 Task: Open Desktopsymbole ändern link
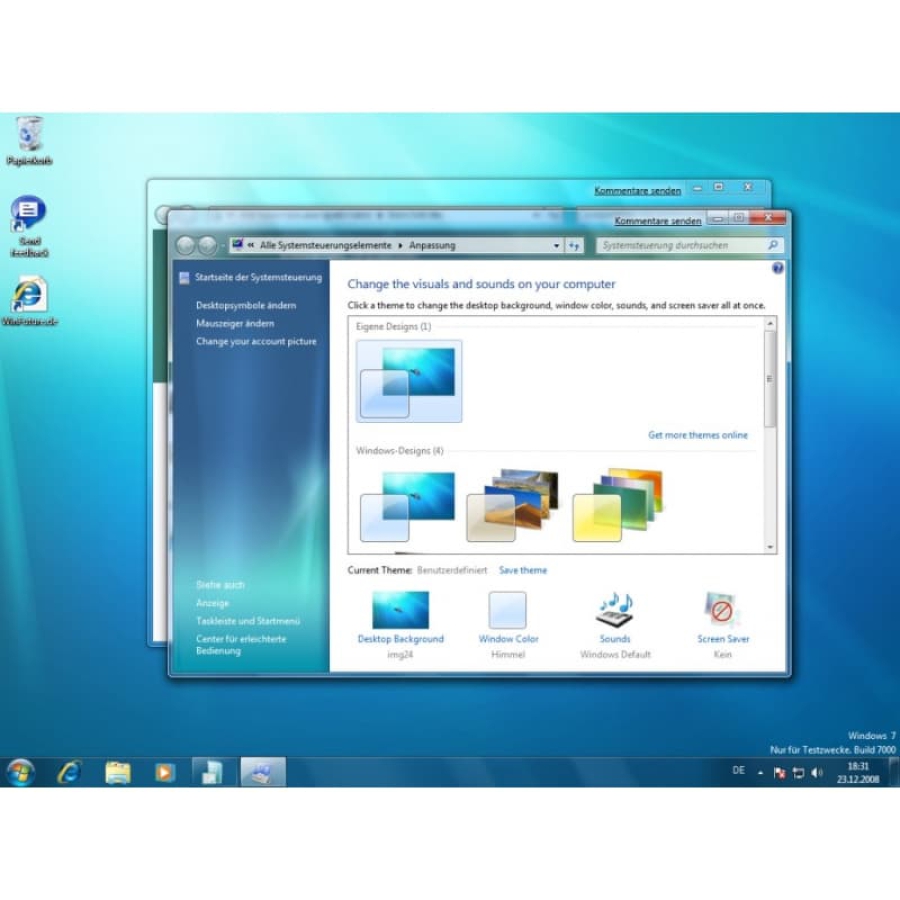click(246, 305)
